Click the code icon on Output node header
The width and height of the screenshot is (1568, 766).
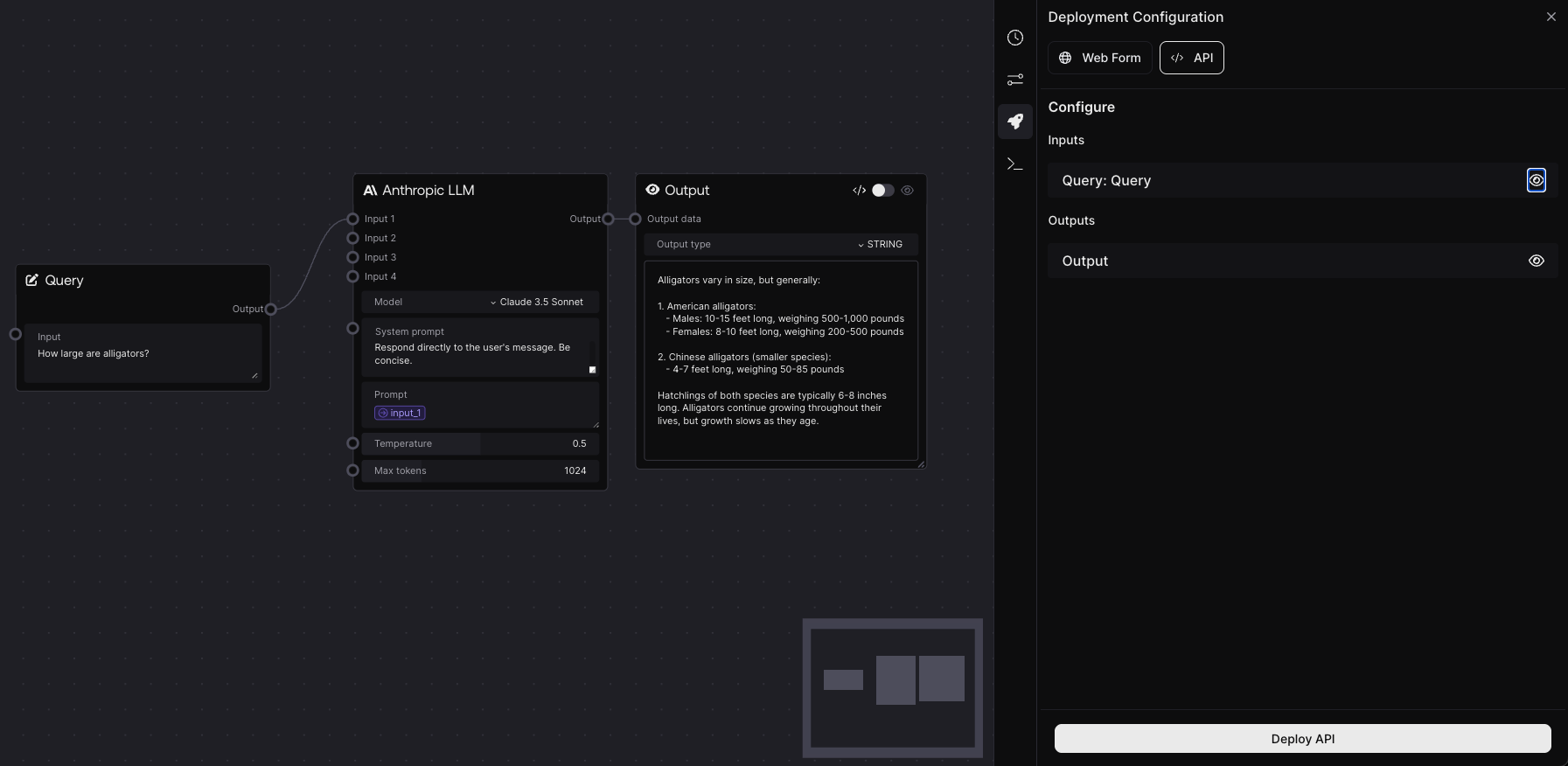(x=859, y=190)
